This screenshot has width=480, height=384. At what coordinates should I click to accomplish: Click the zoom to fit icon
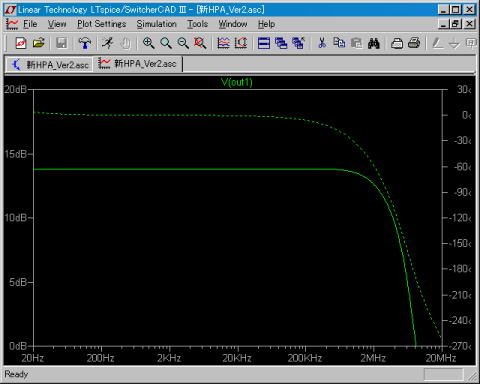click(x=200, y=43)
